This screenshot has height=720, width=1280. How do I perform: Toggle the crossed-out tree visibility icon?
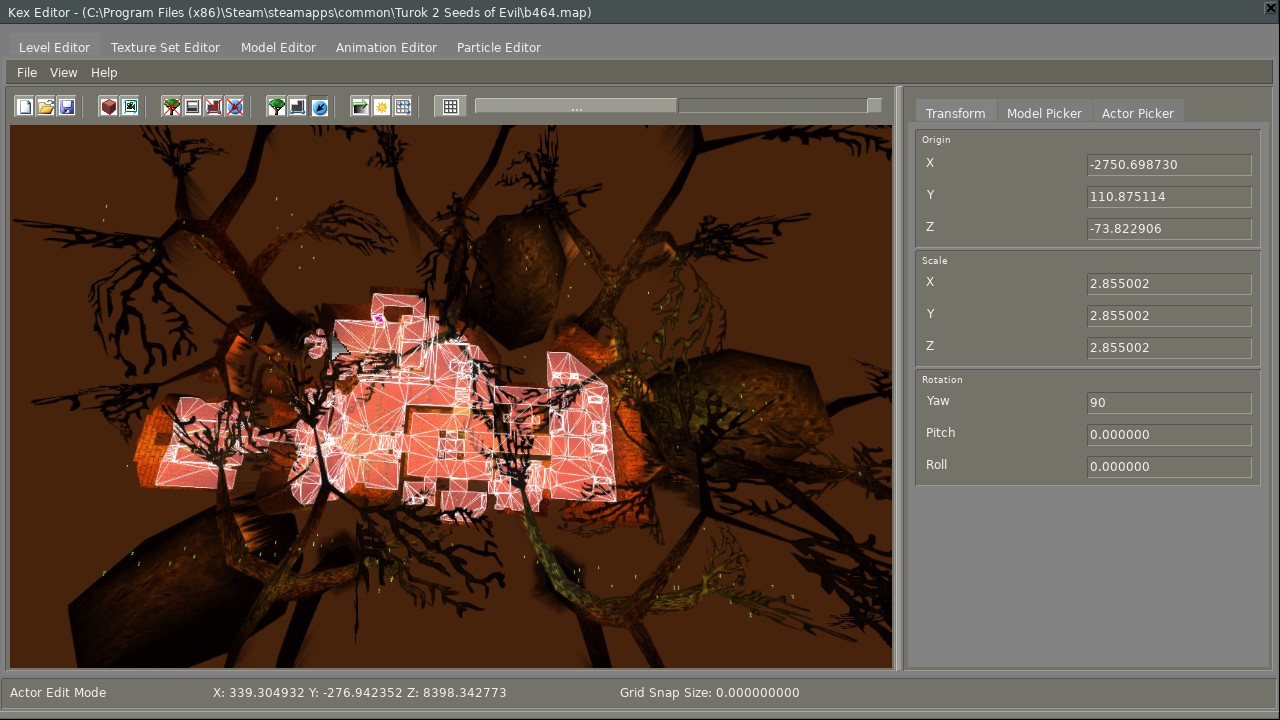pyautogui.click(x=172, y=107)
